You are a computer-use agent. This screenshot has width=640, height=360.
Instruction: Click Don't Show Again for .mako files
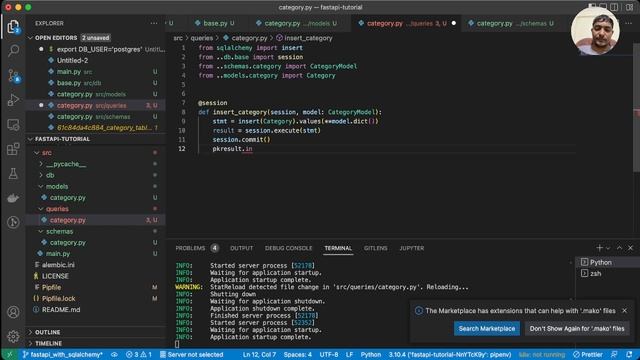[577, 328]
